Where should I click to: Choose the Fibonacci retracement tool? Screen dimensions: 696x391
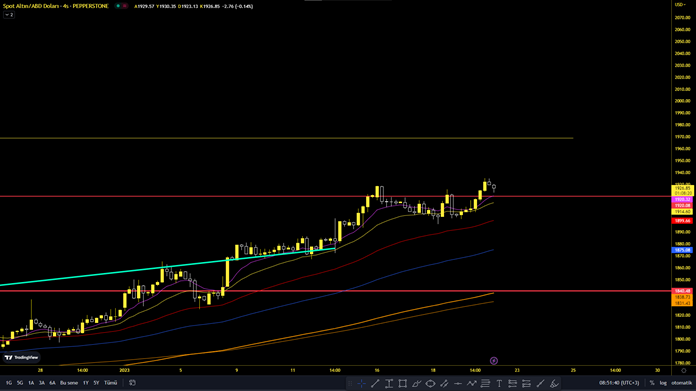point(485,383)
